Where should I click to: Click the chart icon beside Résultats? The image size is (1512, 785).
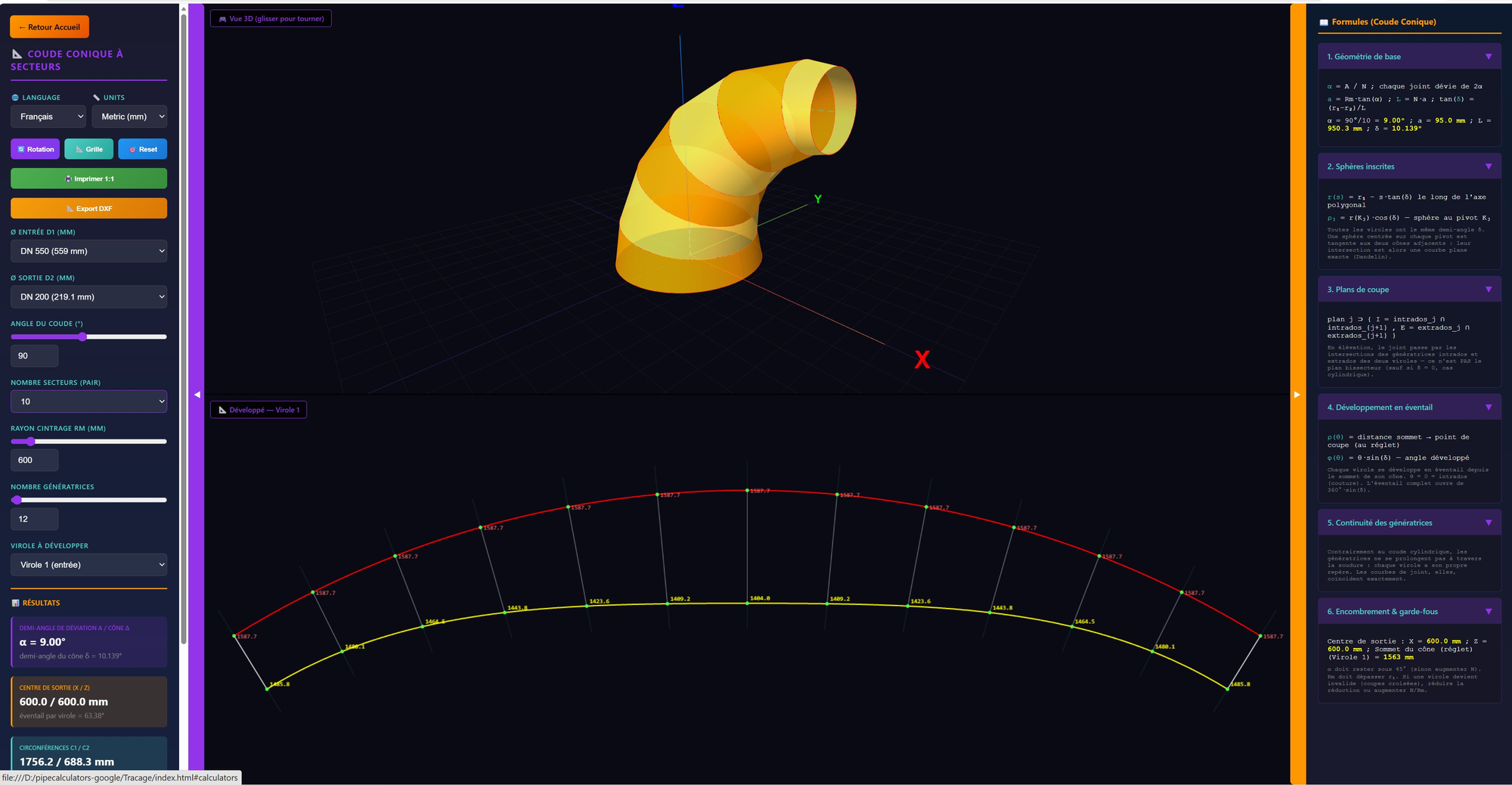pyautogui.click(x=15, y=603)
